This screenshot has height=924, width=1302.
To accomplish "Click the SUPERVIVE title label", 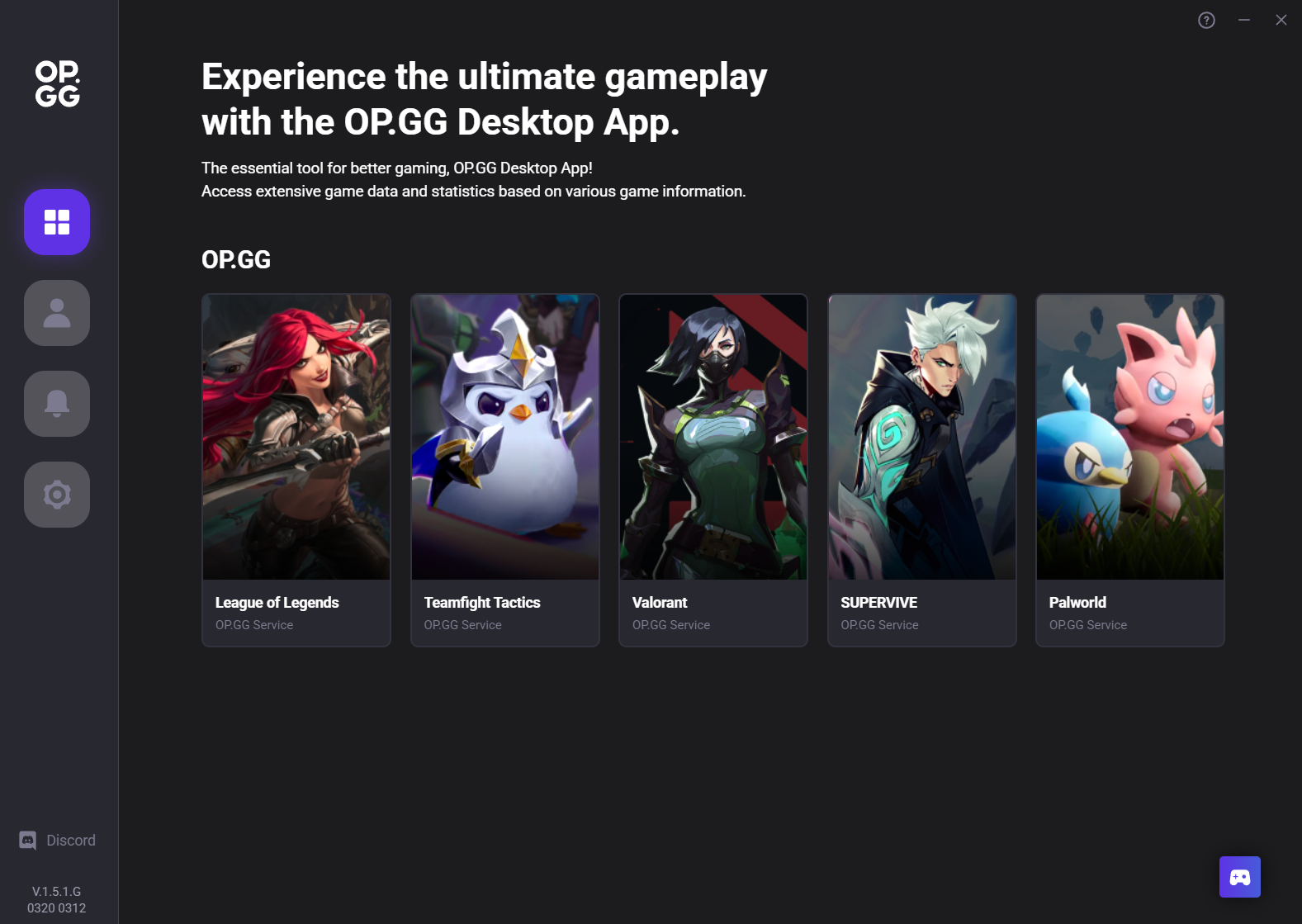I will tap(879, 603).
